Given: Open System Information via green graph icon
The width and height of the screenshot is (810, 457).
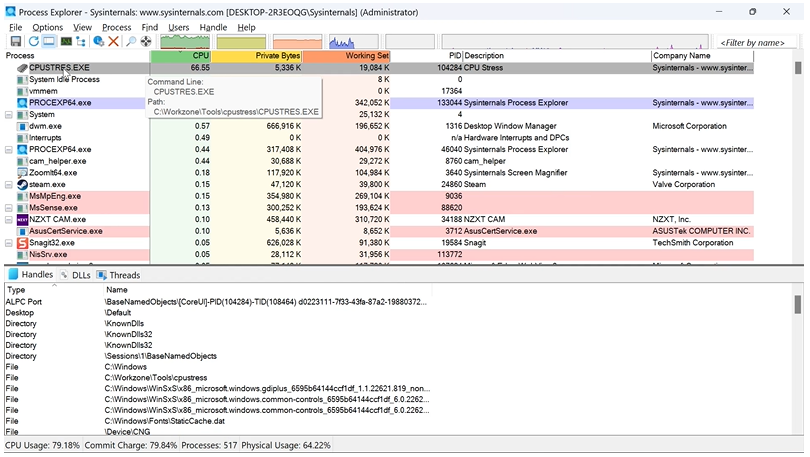Looking at the screenshot, I should pyautogui.click(x=66, y=42).
